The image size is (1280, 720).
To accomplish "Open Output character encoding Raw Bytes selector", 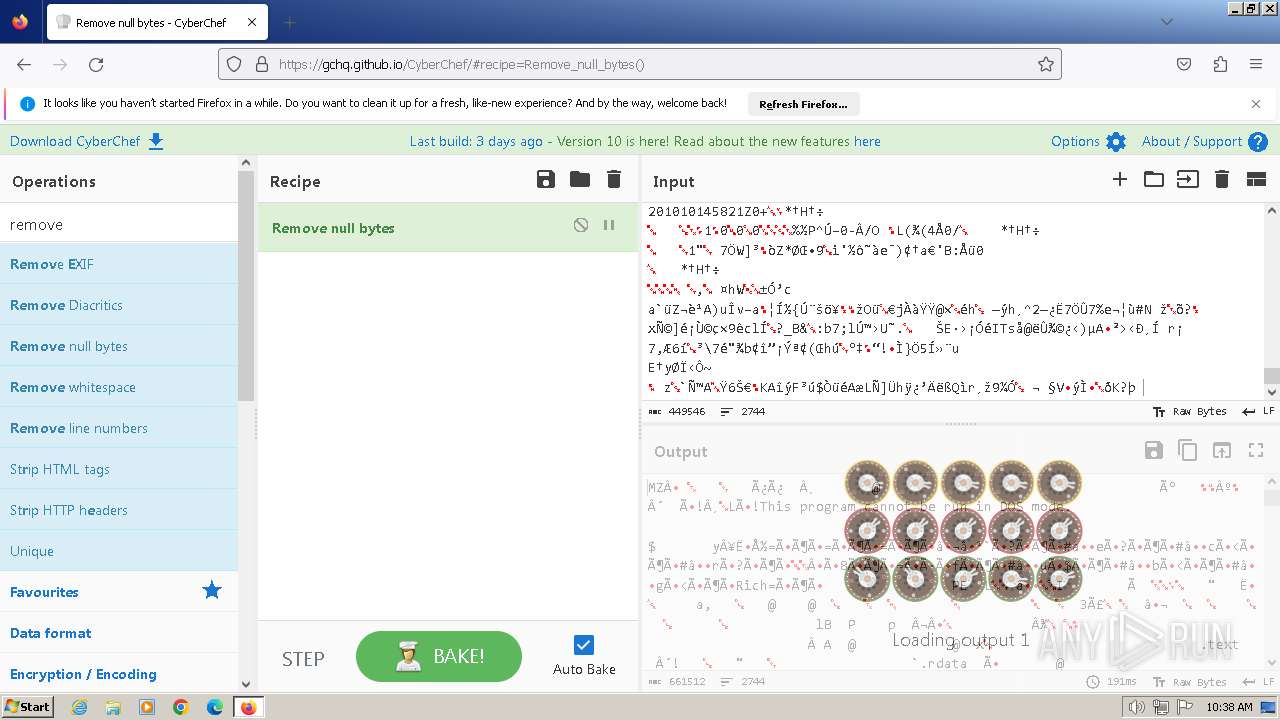I will 1190,681.
